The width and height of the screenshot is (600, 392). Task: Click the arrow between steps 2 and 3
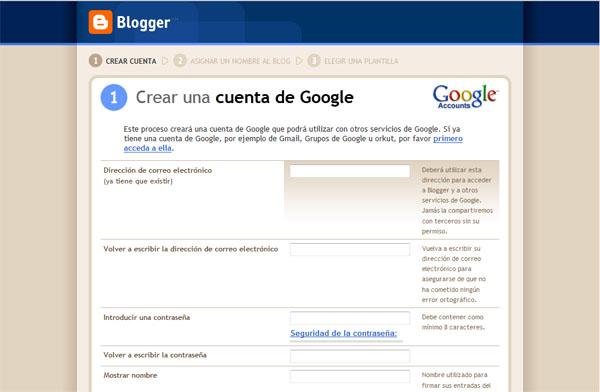coord(299,61)
